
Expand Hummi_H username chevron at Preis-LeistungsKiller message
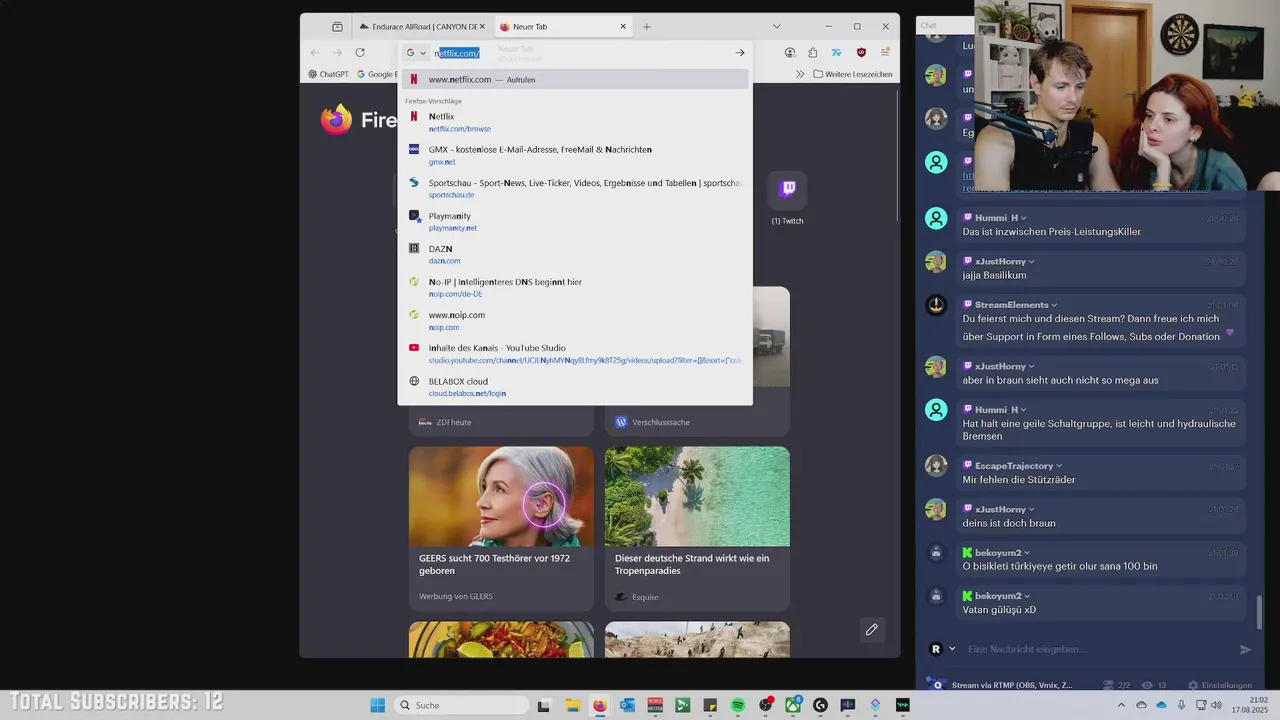(1024, 218)
